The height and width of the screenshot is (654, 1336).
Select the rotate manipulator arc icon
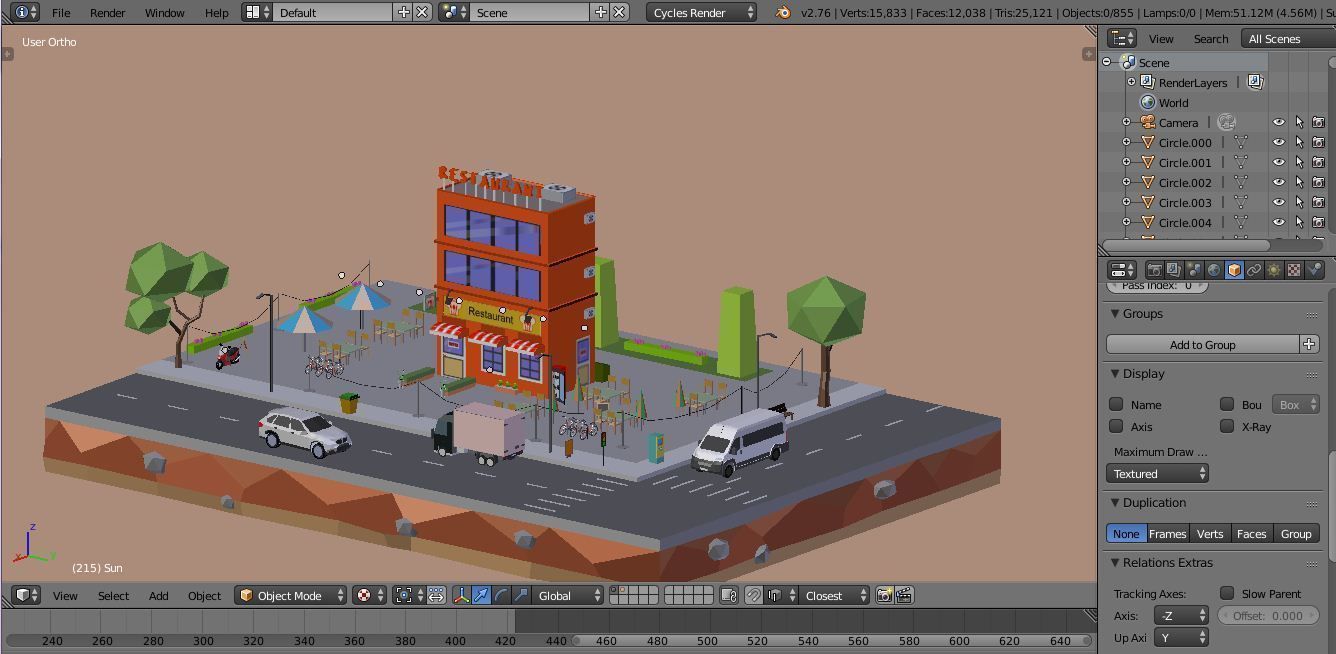tap(501, 595)
